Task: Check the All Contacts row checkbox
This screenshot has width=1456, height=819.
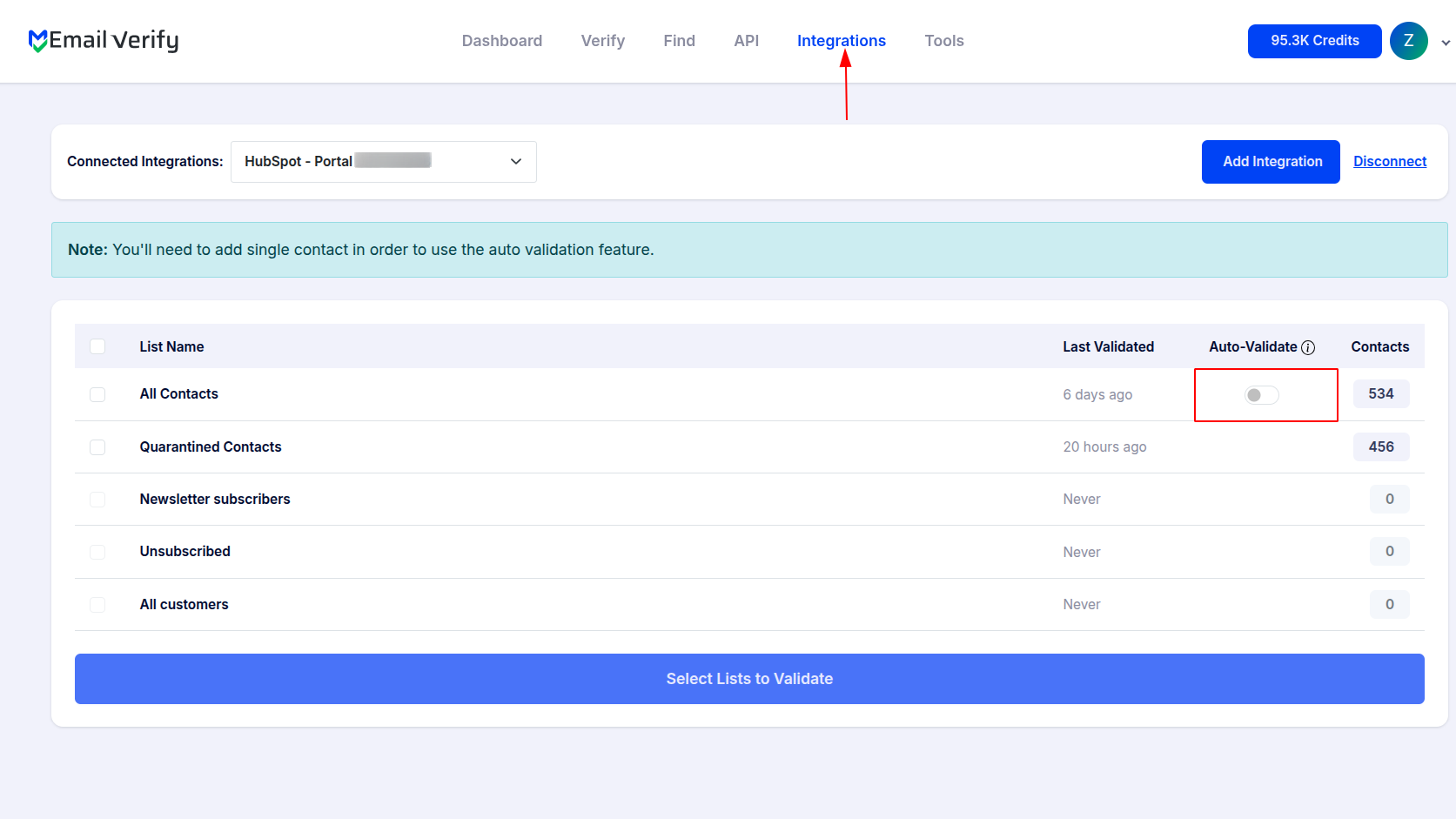Action: click(97, 394)
